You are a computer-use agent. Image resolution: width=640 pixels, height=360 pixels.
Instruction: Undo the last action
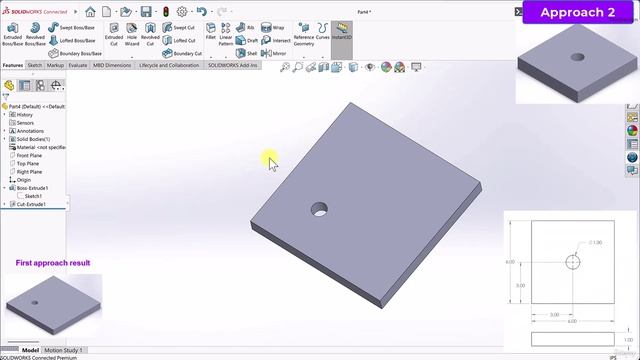coord(202,11)
